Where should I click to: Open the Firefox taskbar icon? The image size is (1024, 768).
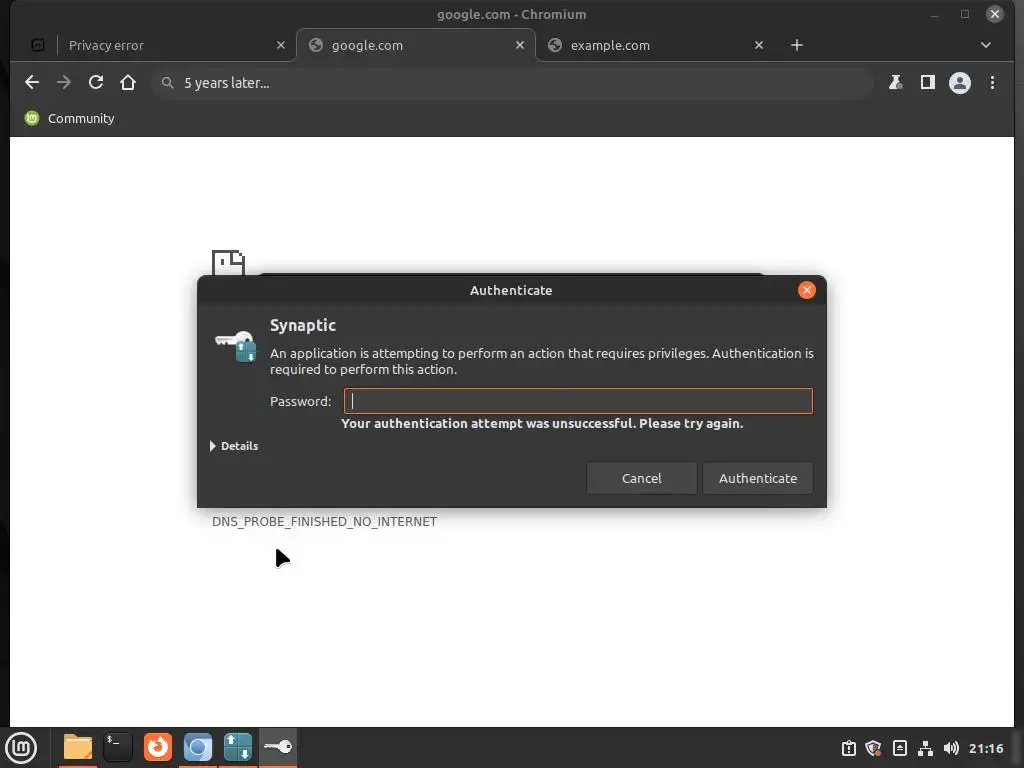point(158,747)
